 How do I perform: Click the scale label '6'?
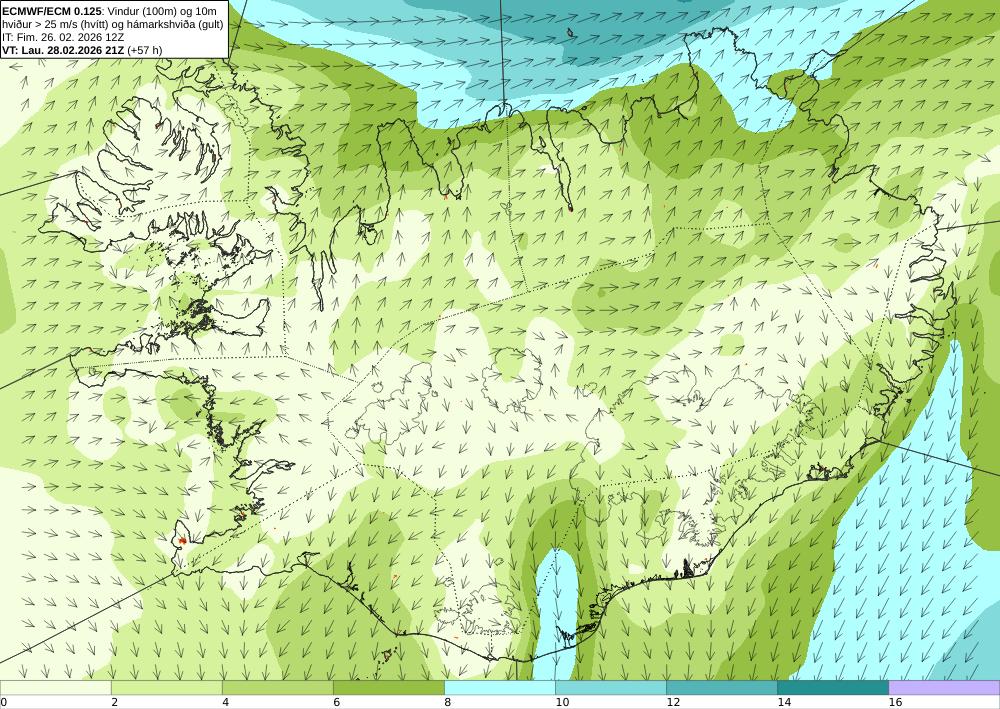tap(336, 702)
